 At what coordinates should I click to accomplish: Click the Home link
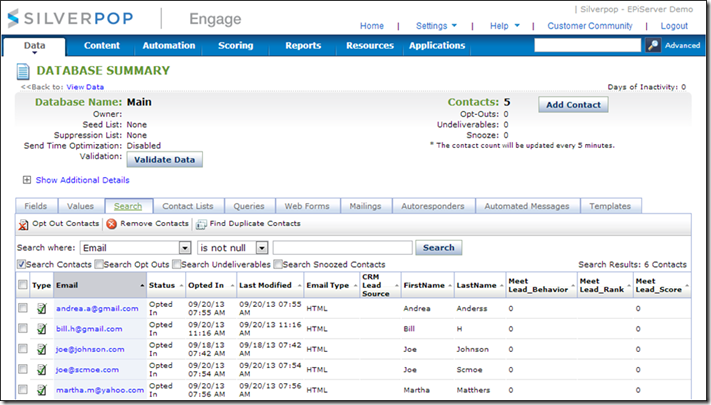click(372, 26)
